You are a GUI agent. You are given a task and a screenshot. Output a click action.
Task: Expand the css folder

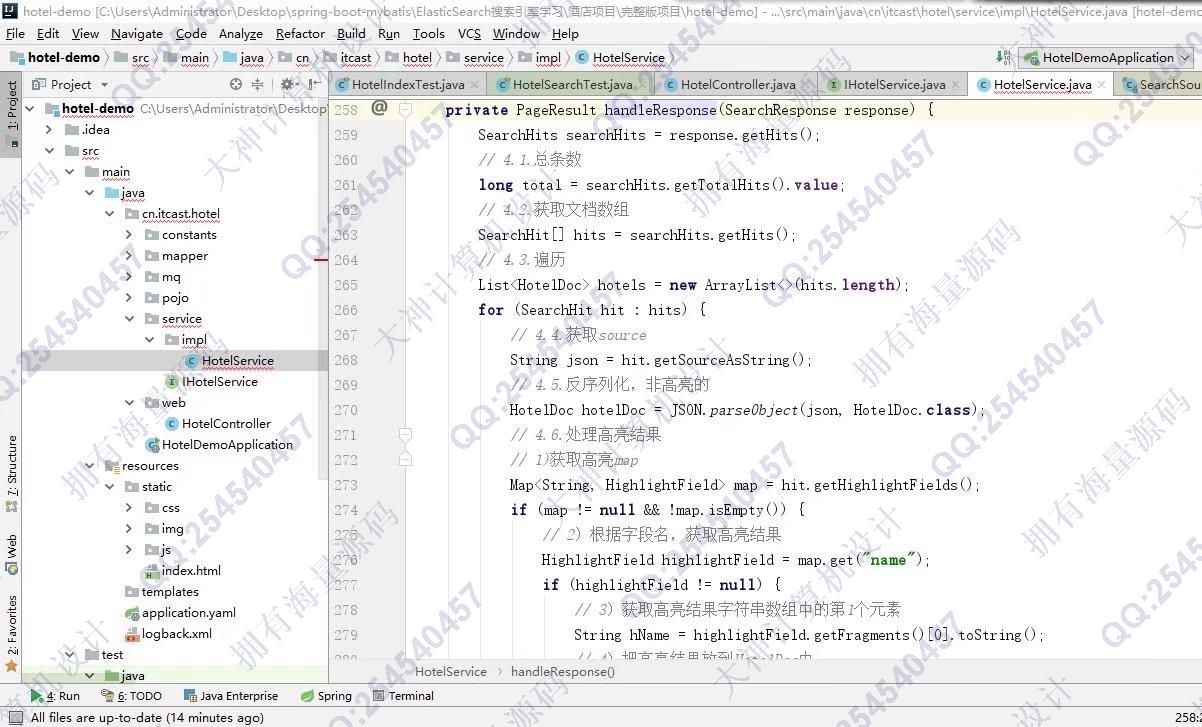pos(129,508)
